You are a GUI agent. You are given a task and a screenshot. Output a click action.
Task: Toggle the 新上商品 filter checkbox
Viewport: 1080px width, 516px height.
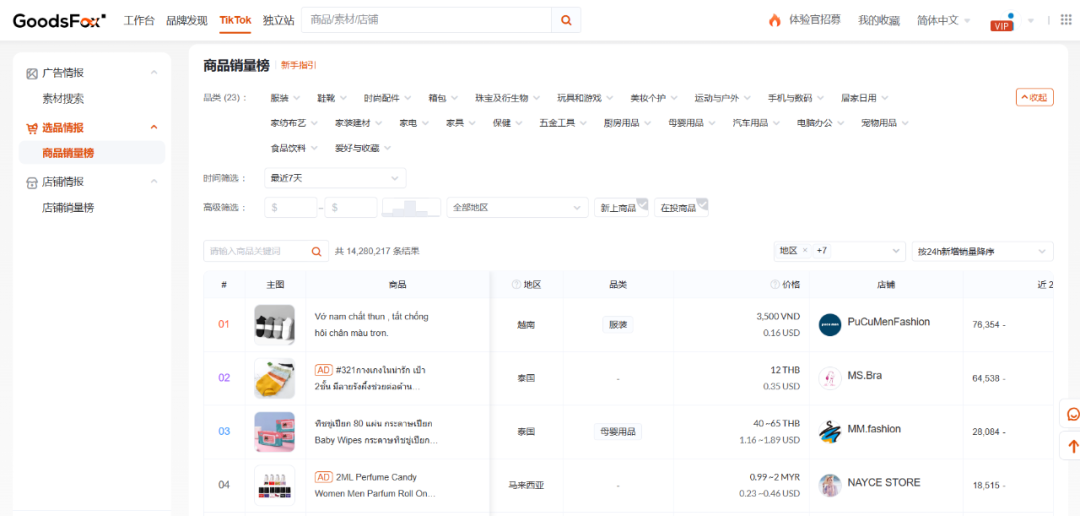pyautogui.click(x=621, y=207)
